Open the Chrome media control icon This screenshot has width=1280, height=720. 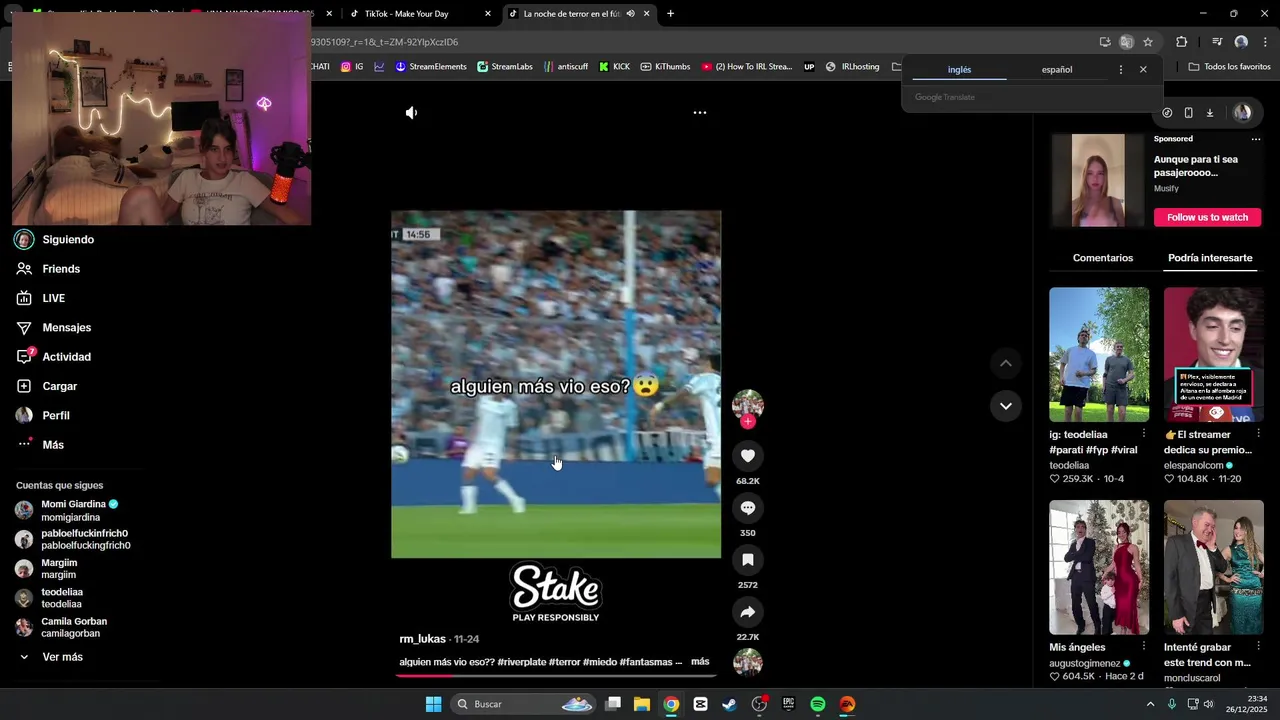(1217, 42)
